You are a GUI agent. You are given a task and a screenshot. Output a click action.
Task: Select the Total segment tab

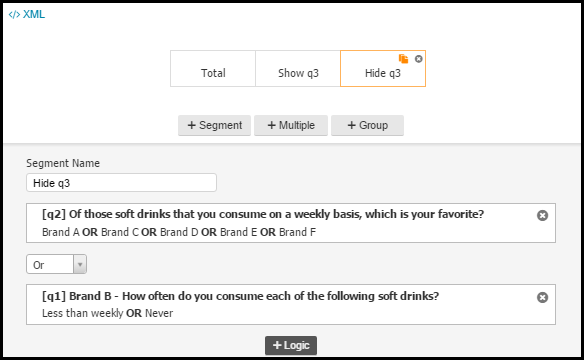tap(213, 69)
